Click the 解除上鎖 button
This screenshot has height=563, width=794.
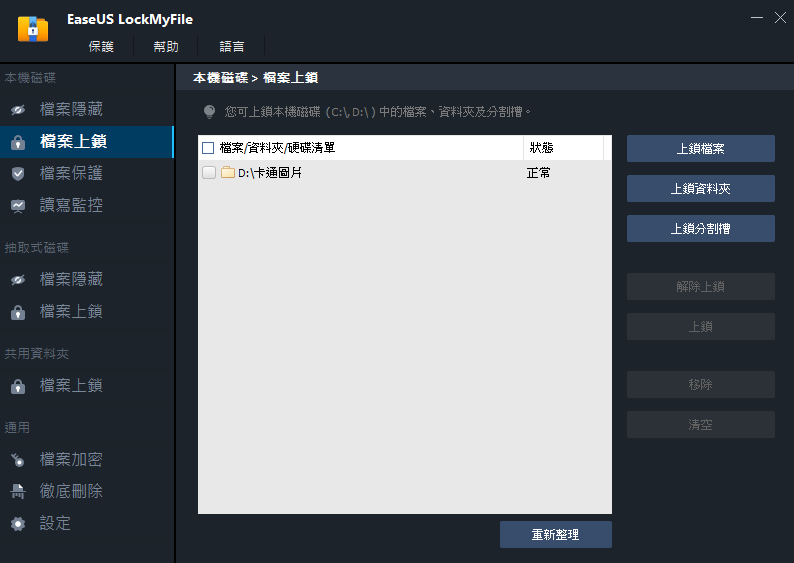(701, 287)
